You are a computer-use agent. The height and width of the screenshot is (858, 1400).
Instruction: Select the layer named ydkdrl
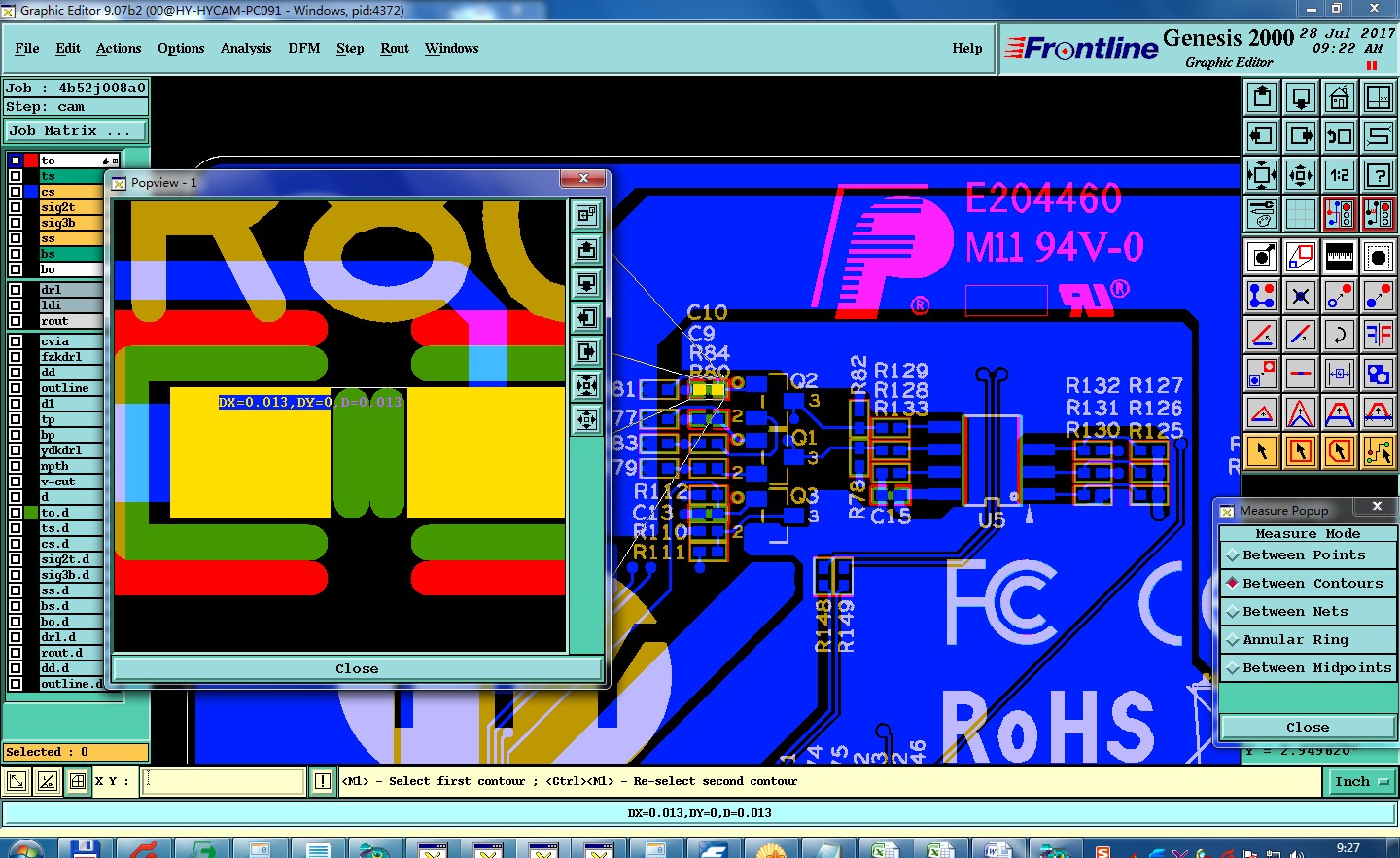(71, 450)
